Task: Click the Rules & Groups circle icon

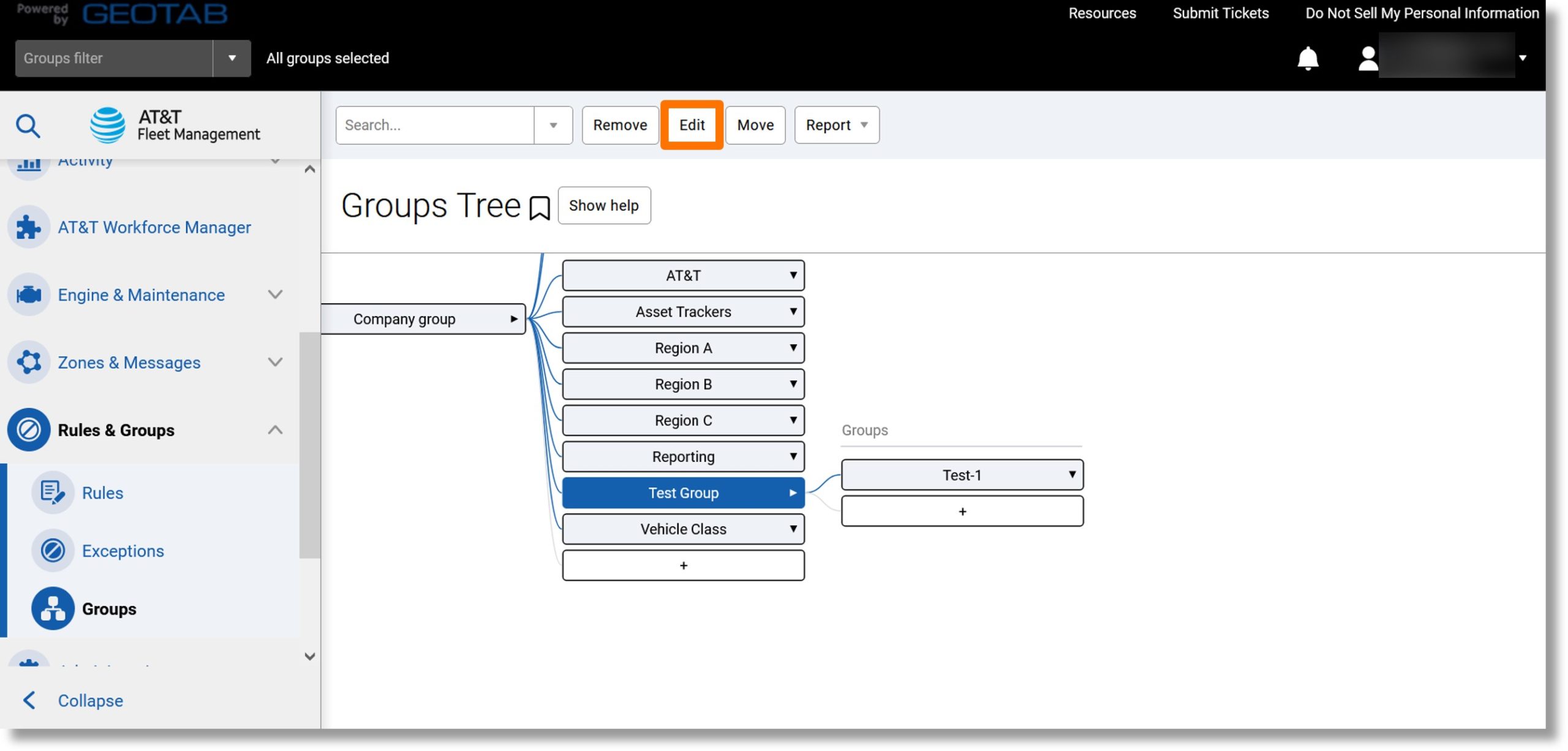Action: [x=29, y=430]
